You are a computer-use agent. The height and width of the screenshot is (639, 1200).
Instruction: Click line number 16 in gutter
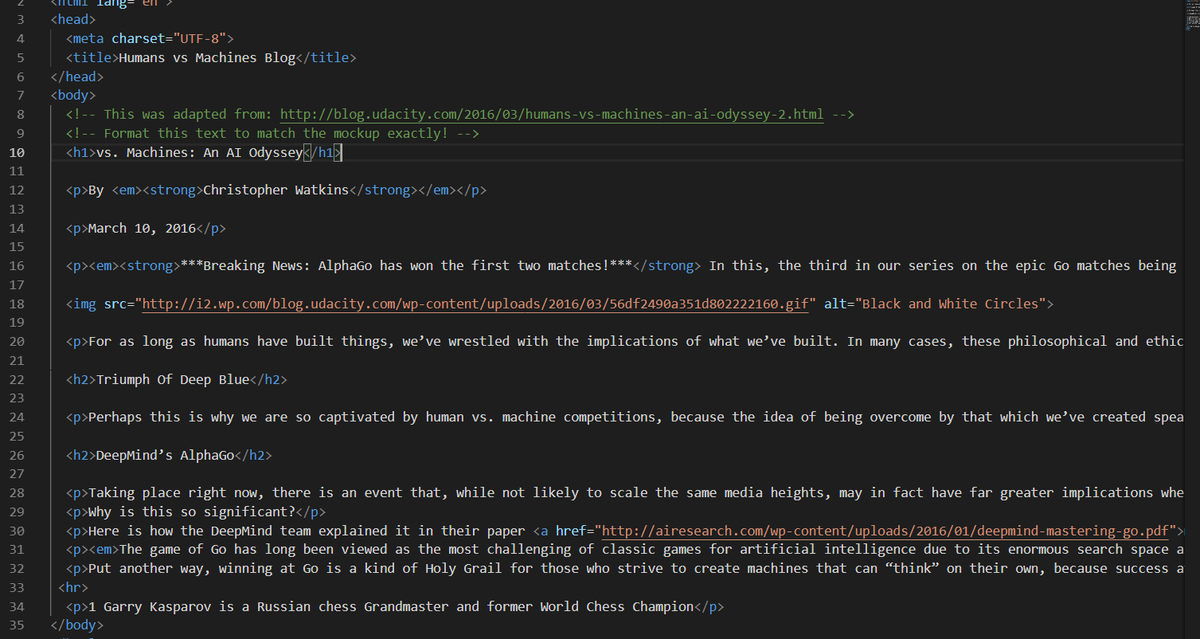click(x=19, y=266)
